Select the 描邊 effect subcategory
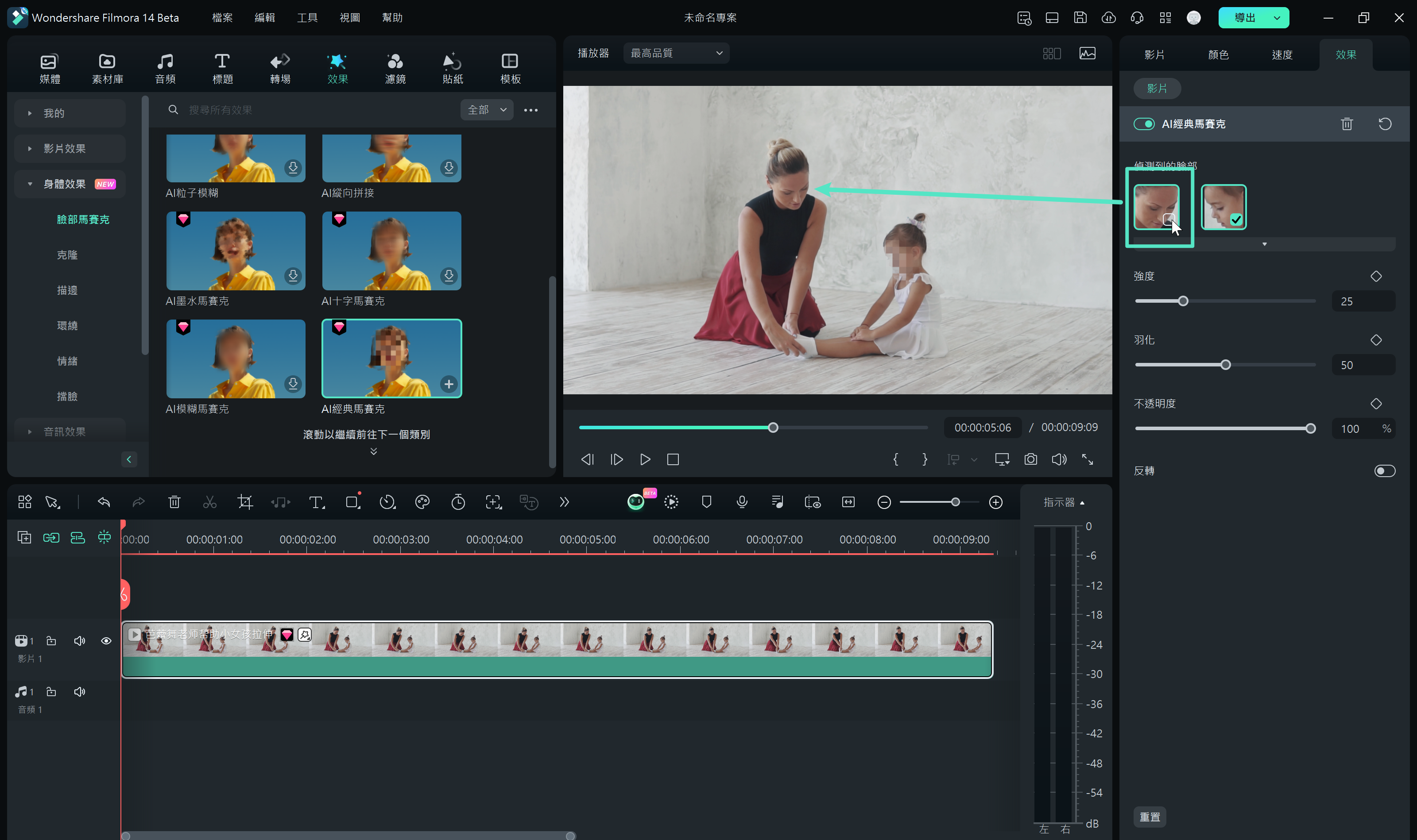This screenshot has height=840, width=1417. [x=67, y=290]
